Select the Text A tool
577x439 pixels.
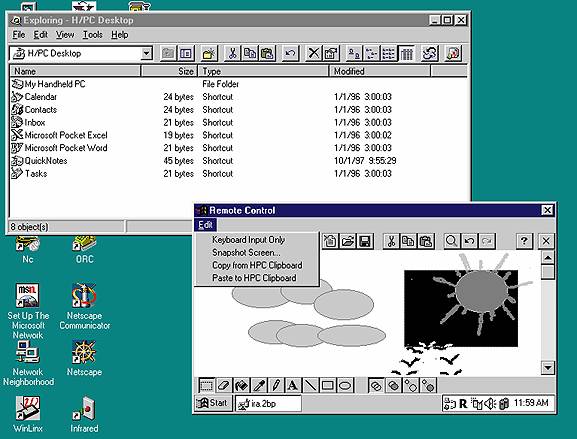tap(293, 386)
